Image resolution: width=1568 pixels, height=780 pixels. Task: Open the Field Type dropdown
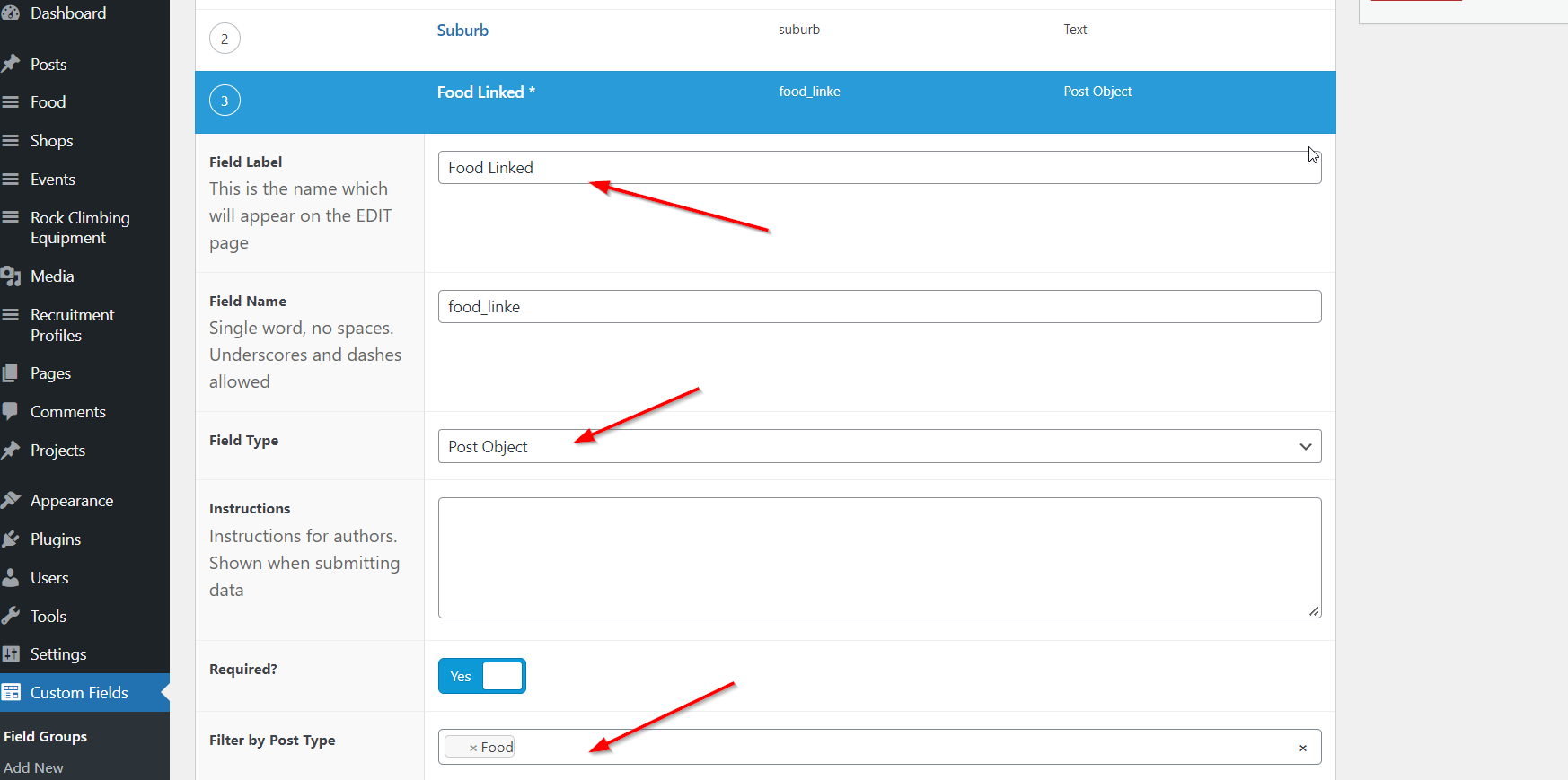coord(879,447)
